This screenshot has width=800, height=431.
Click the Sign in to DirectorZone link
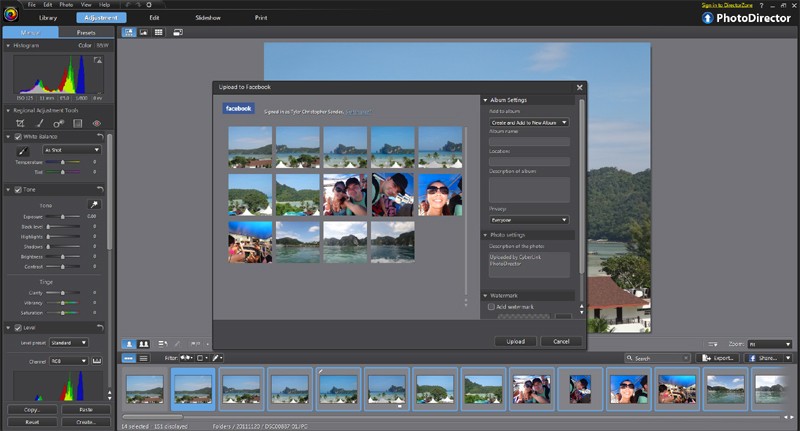tap(727, 5)
